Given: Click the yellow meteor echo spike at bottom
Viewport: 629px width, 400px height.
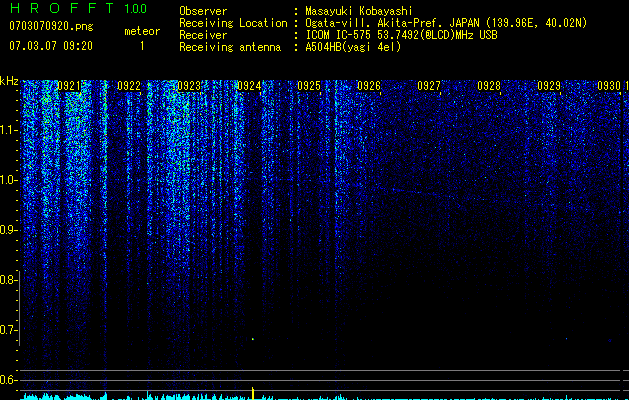Looking at the screenshot, I should click(x=253, y=393).
